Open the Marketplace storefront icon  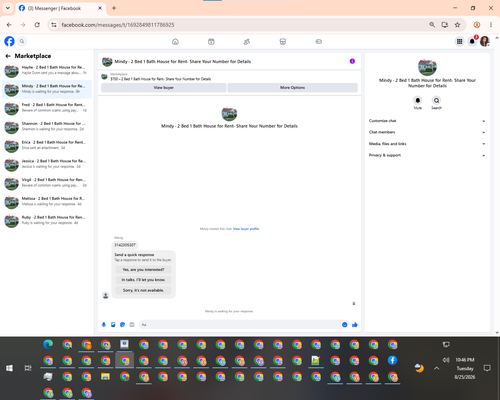click(283, 42)
